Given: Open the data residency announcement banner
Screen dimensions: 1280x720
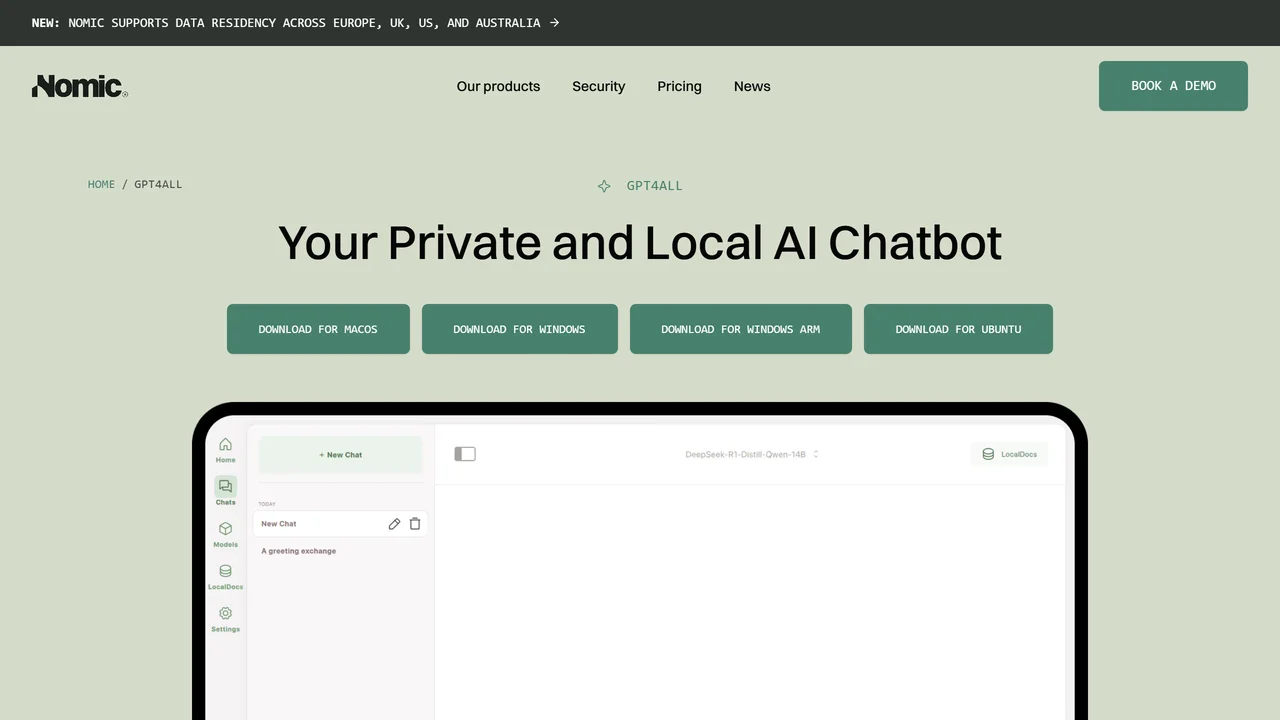Looking at the screenshot, I should click(296, 23).
